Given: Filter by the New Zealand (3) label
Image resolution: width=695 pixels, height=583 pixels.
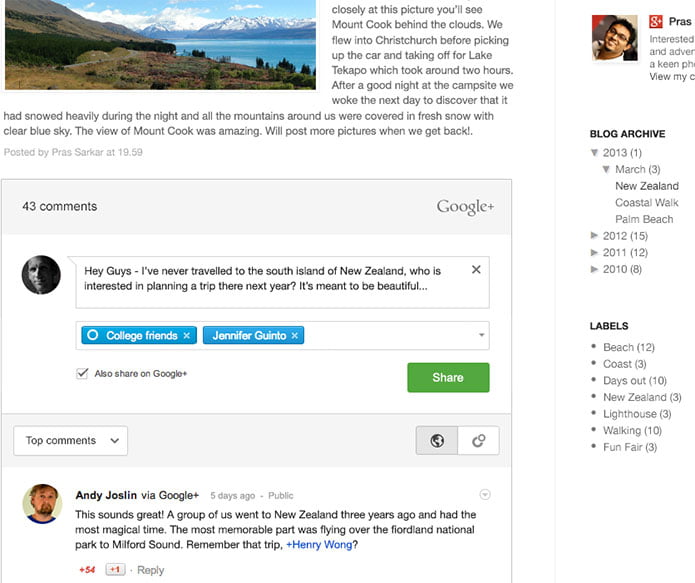Looking at the screenshot, I should tap(642, 397).
